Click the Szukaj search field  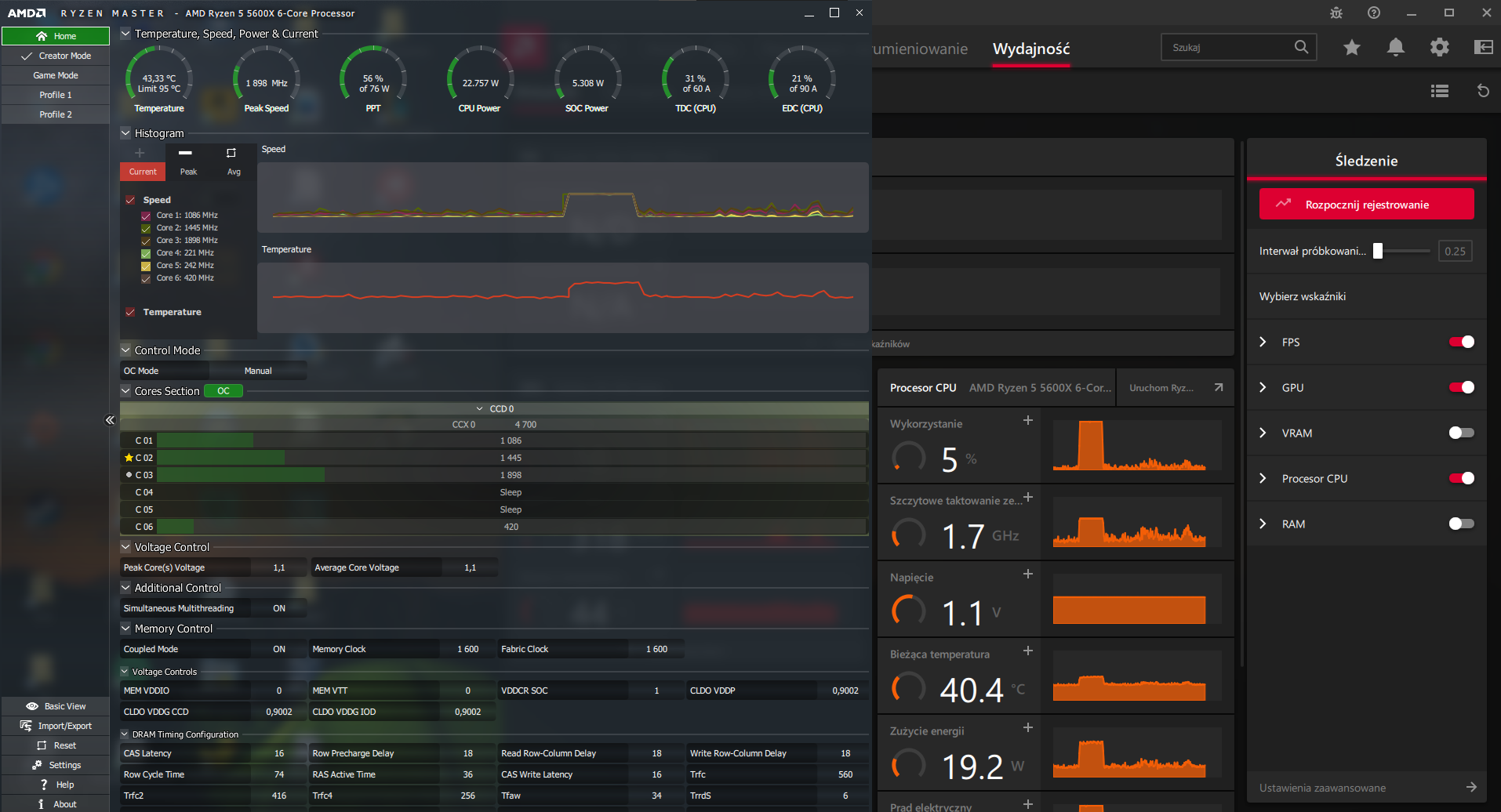tap(1227, 48)
